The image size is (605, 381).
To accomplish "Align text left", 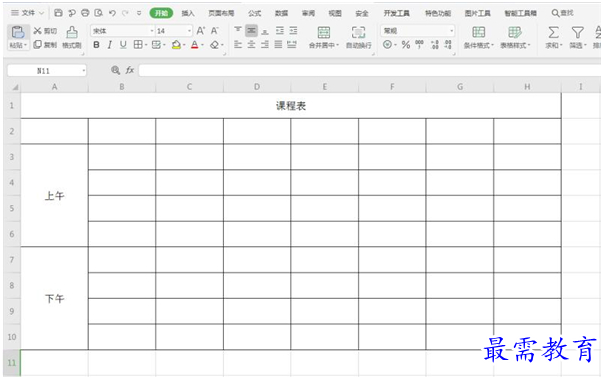I will tap(238, 45).
